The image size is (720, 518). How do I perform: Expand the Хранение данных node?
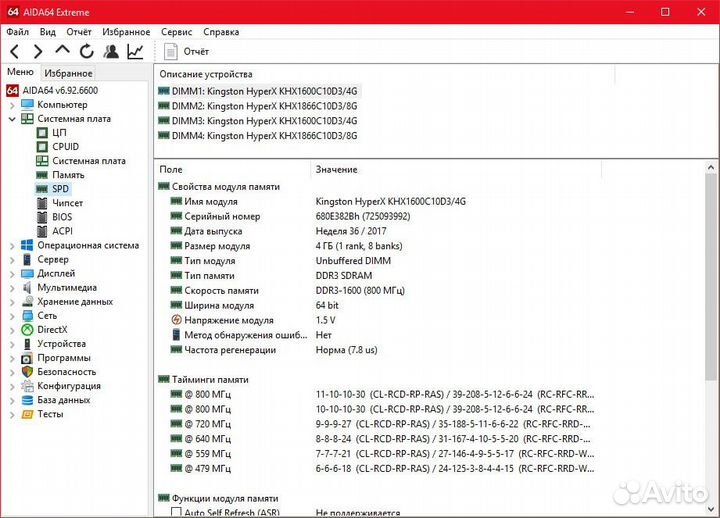[x=12, y=302]
